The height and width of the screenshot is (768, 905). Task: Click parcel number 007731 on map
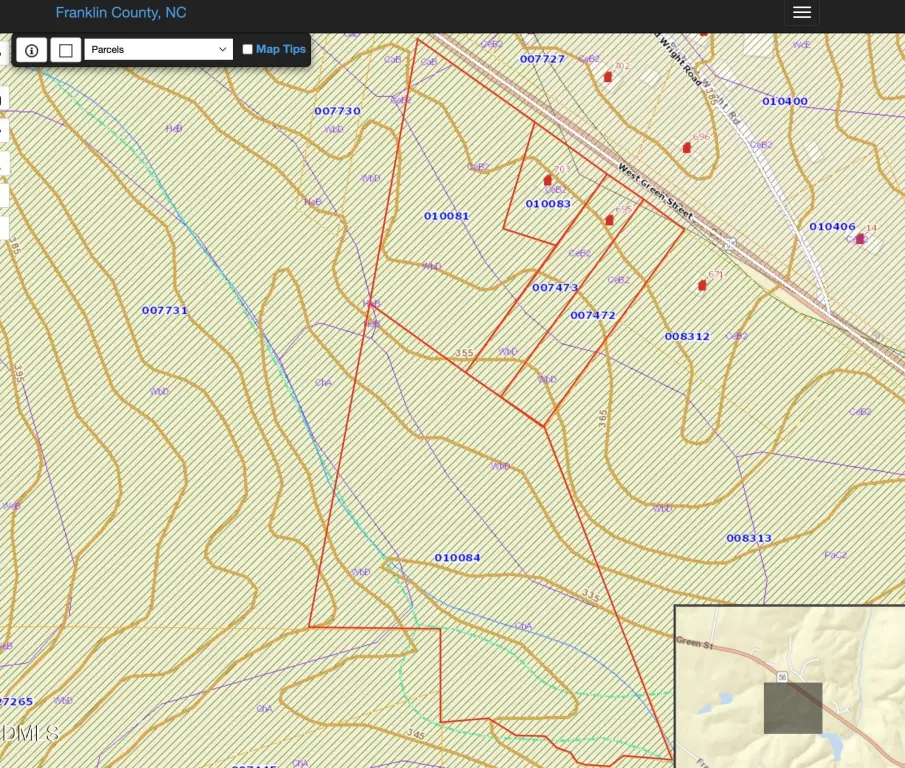(165, 311)
